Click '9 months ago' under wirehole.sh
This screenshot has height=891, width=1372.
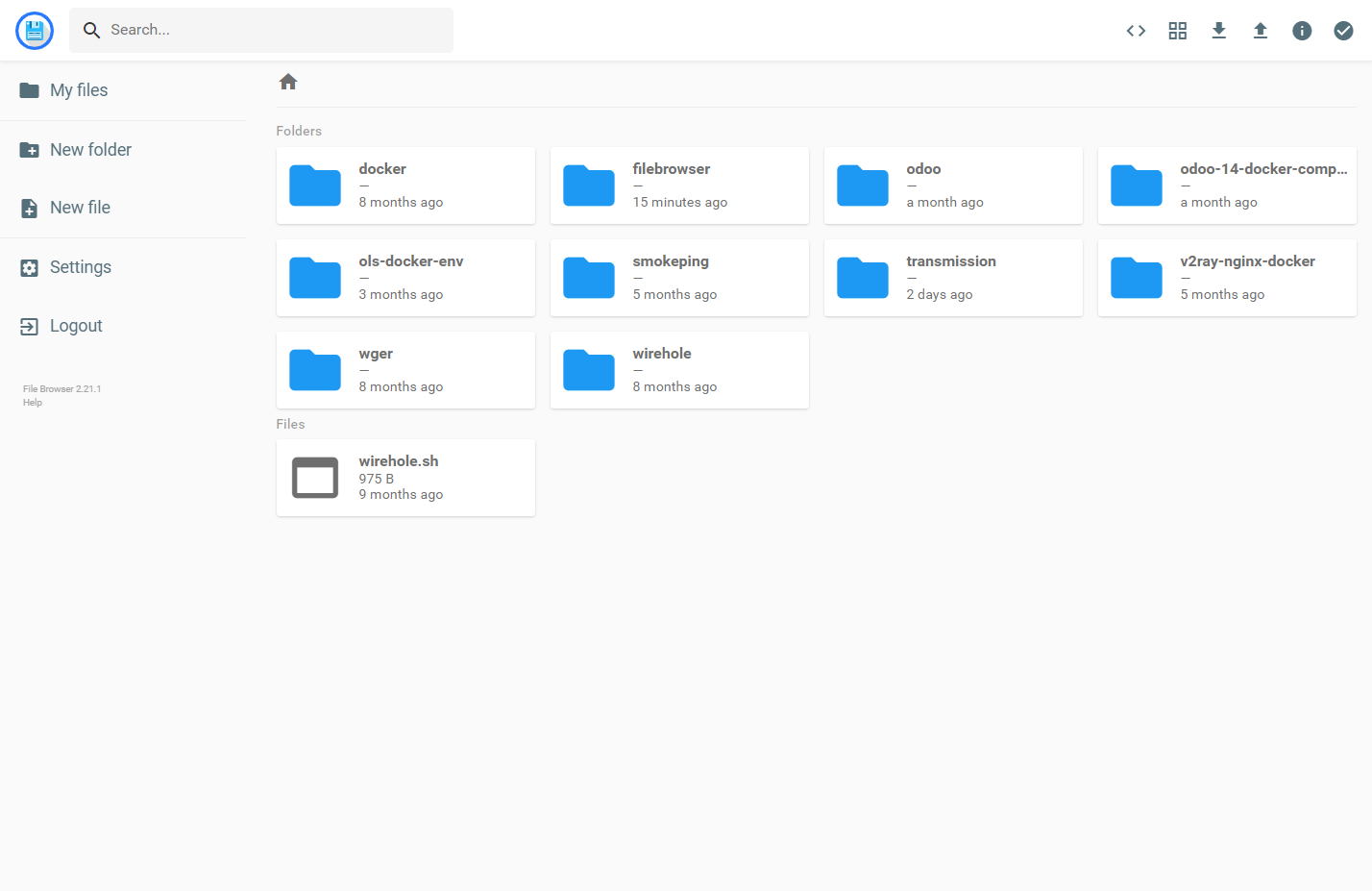[401, 494]
